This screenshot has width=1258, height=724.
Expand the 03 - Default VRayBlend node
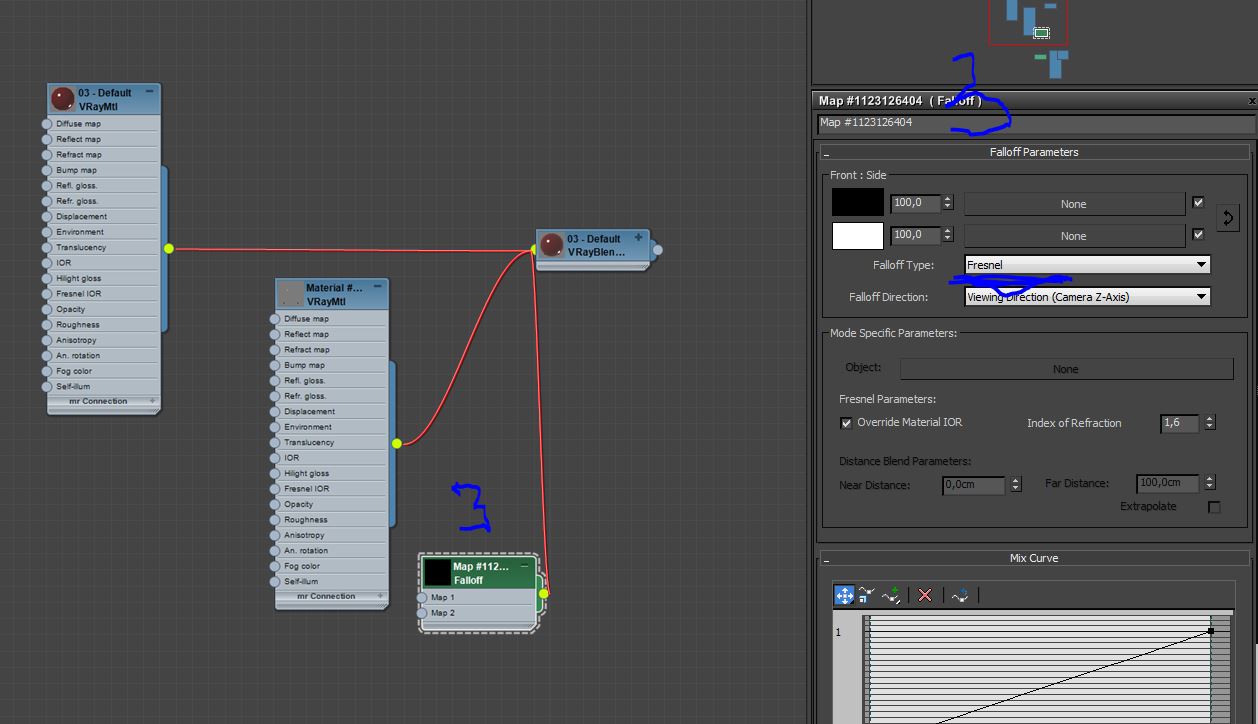click(638, 238)
